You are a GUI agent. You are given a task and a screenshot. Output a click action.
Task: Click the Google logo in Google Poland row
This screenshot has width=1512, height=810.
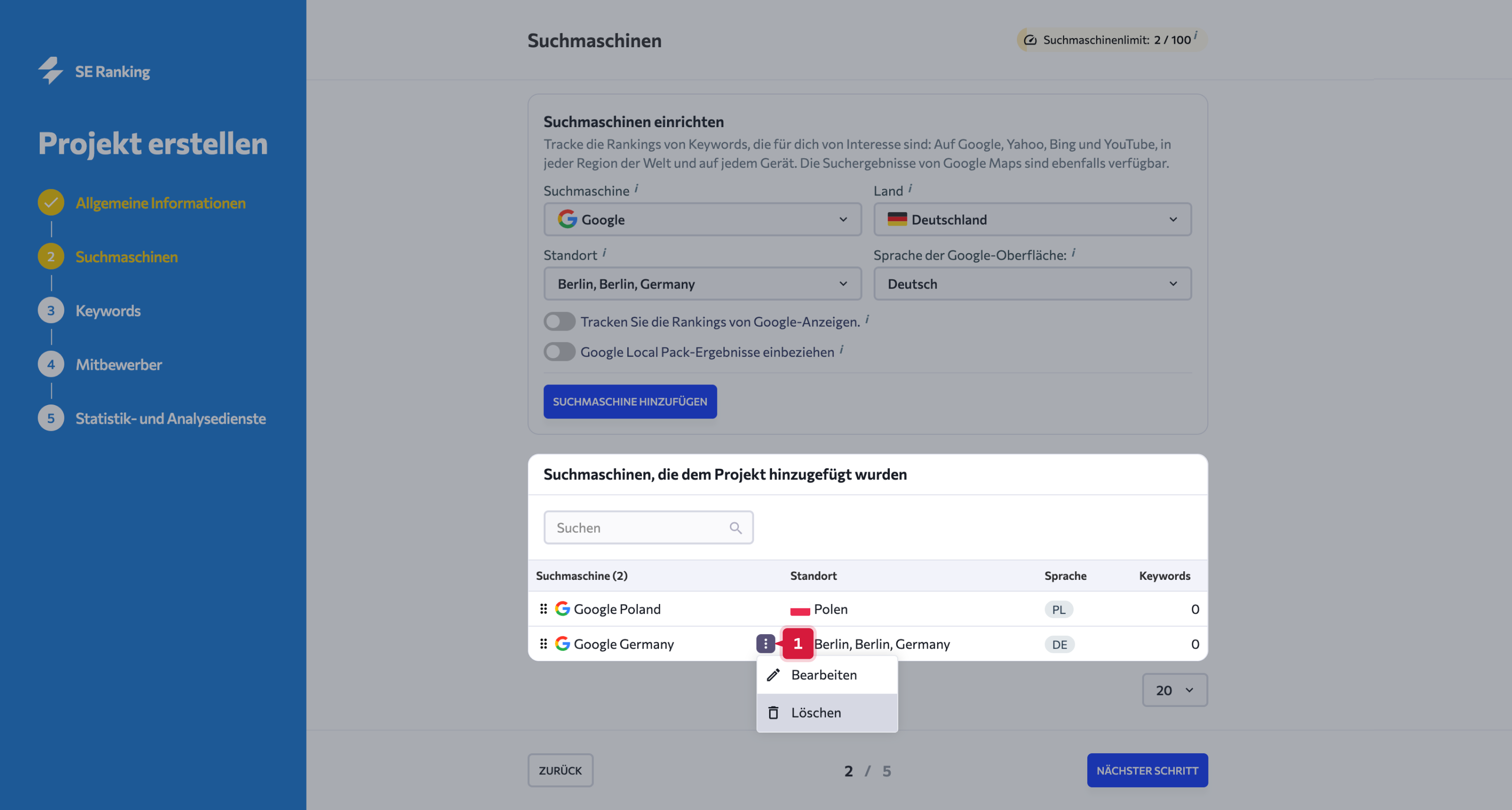click(562, 609)
